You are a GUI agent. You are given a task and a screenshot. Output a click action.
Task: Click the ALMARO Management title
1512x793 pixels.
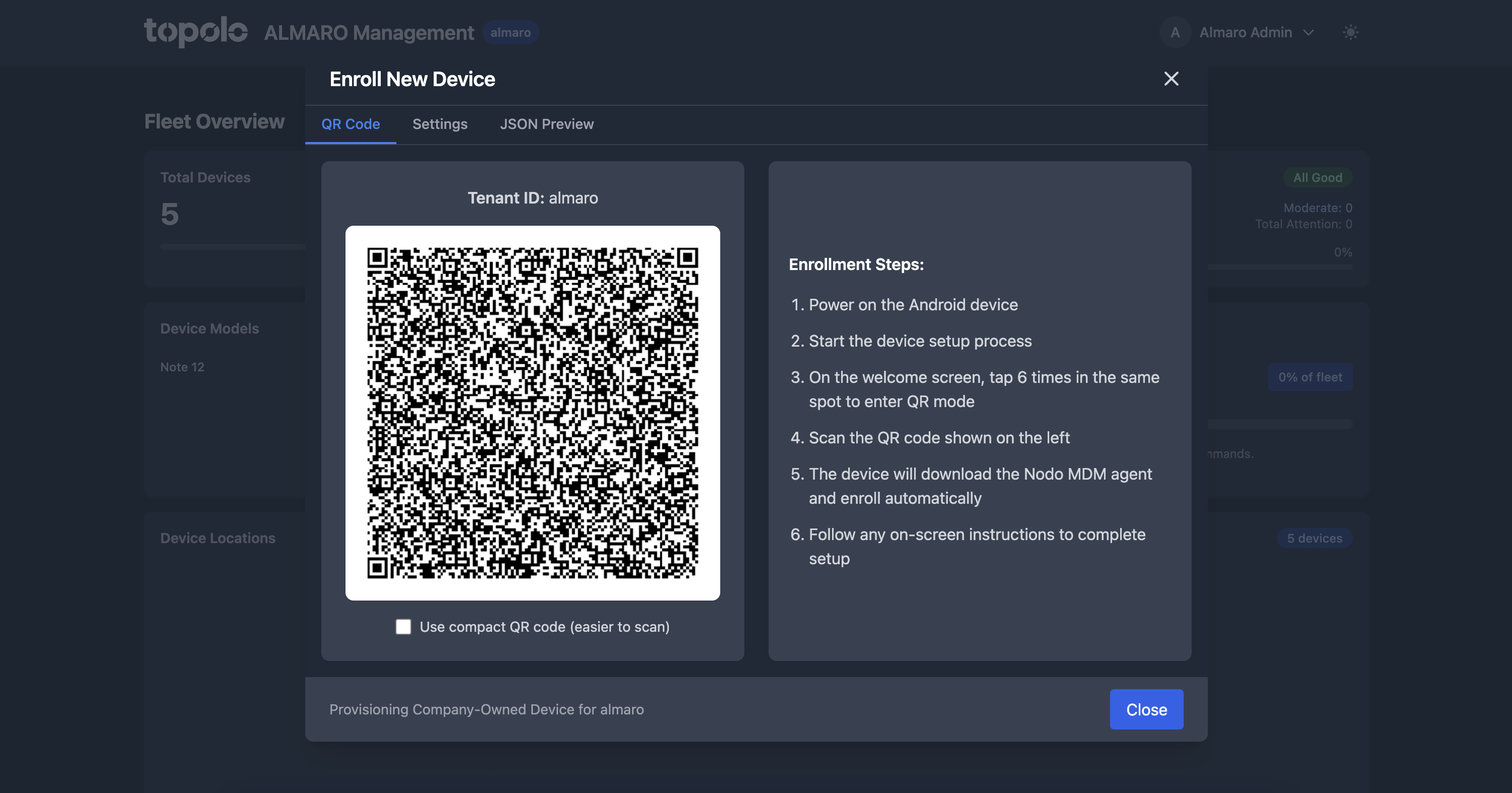(369, 33)
